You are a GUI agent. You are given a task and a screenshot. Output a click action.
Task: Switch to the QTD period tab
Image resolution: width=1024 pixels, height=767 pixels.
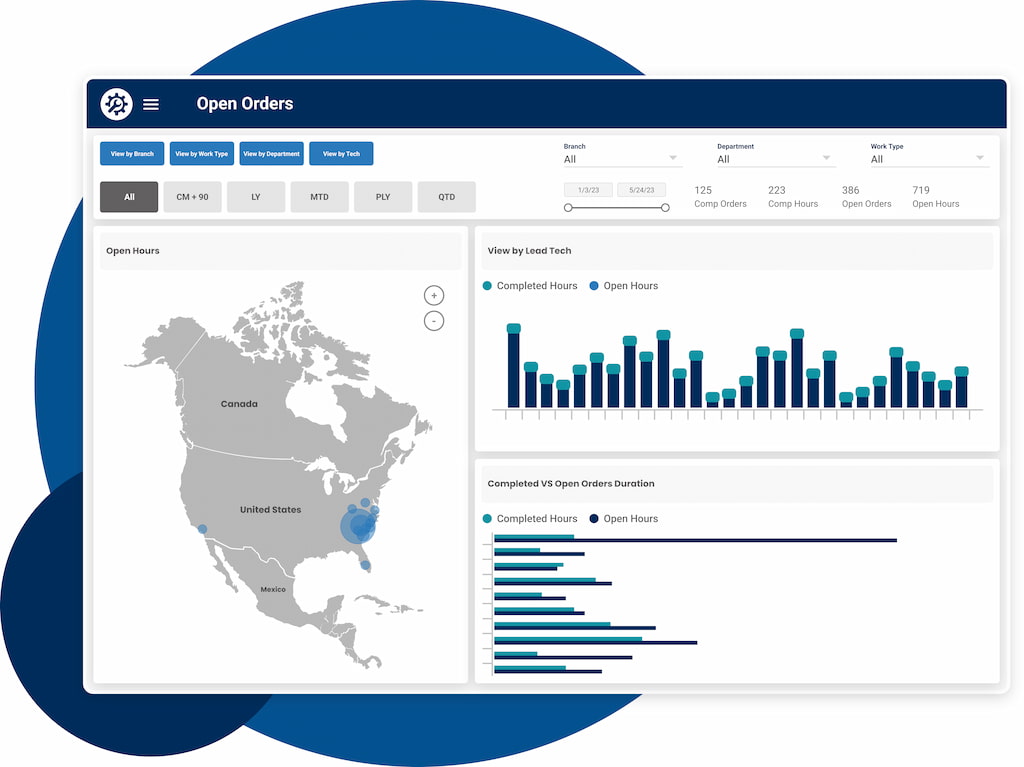[446, 197]
